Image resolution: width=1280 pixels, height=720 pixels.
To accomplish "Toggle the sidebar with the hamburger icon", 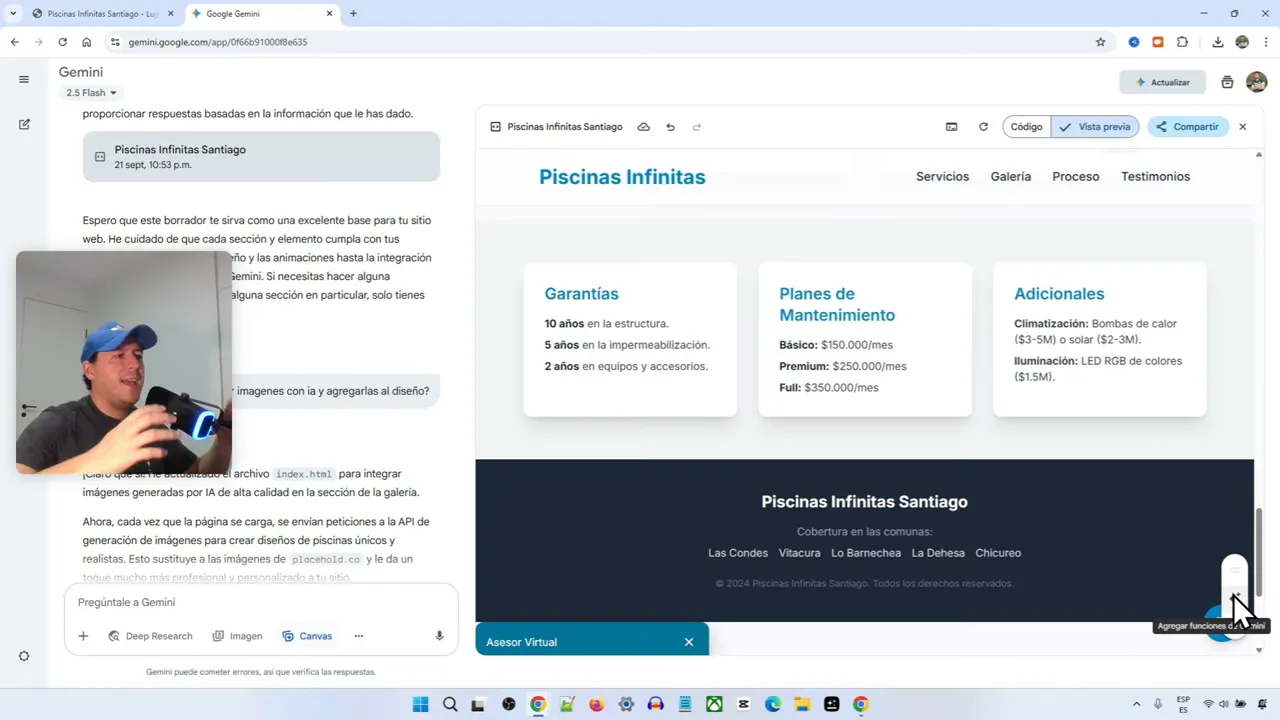I will pyautogui.click(x=24, y=79).
